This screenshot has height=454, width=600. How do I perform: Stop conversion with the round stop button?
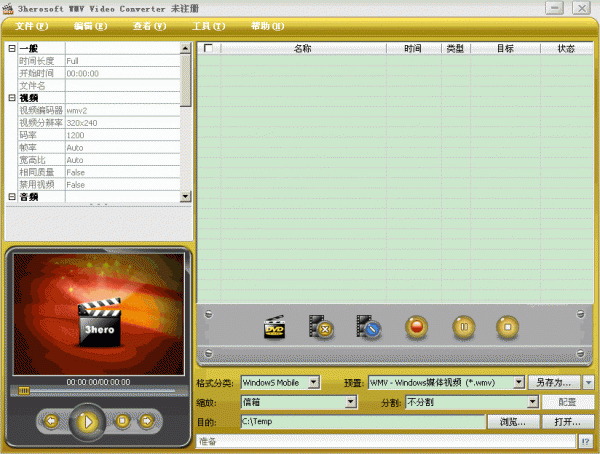pos(507,327)
